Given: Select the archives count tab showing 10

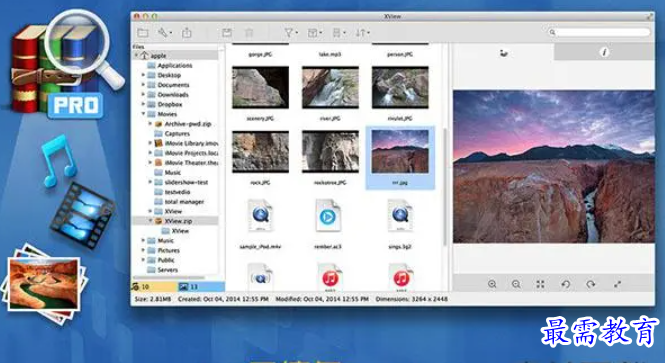Looking at the screenshot, I should coord(154,287).
